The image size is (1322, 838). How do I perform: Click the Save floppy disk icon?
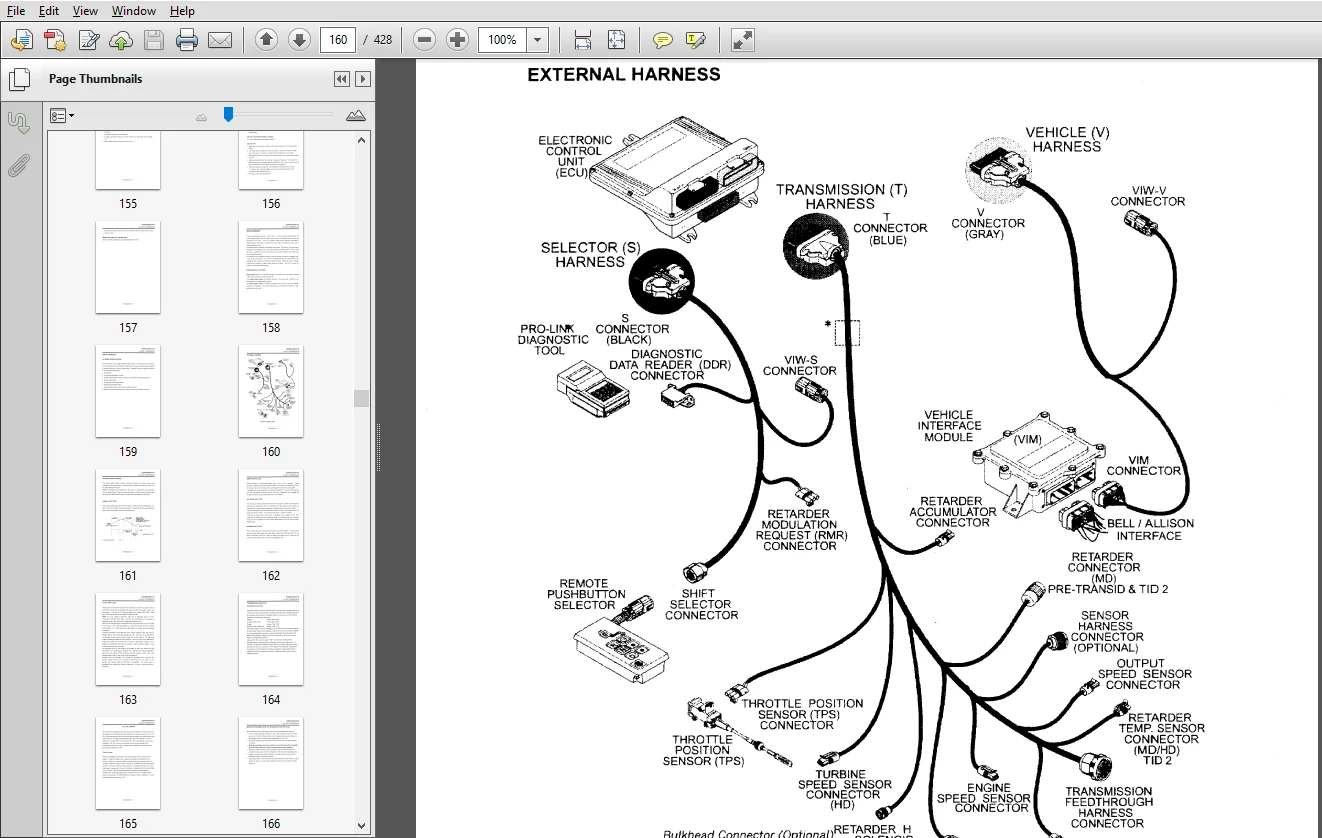154,40
